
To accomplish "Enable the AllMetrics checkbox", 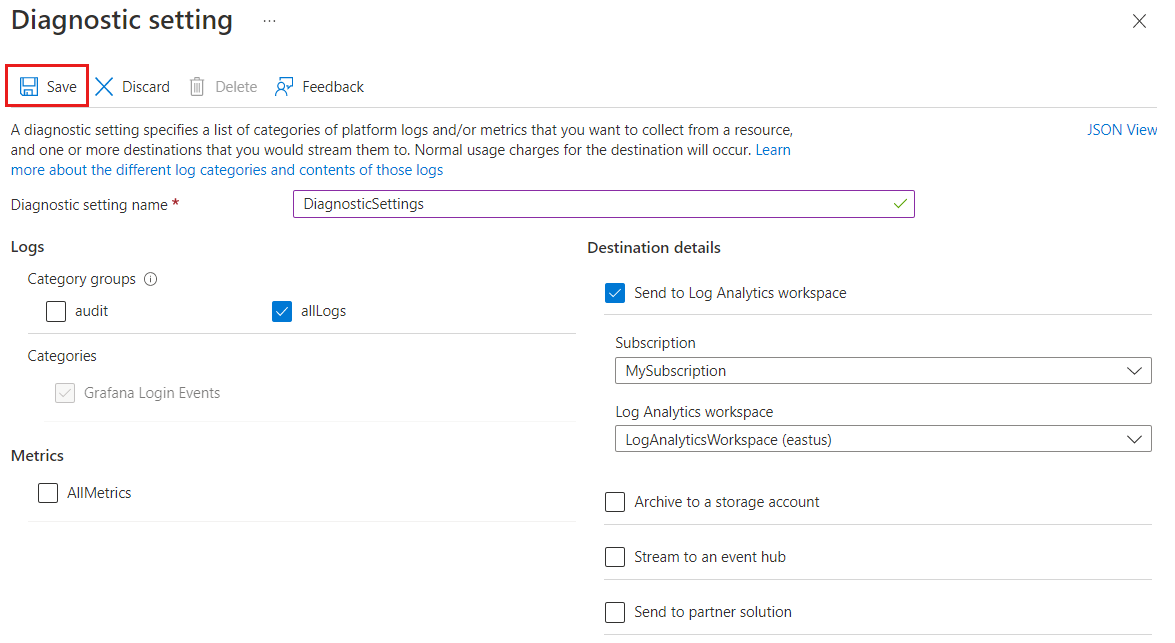I will coord(47,492).
